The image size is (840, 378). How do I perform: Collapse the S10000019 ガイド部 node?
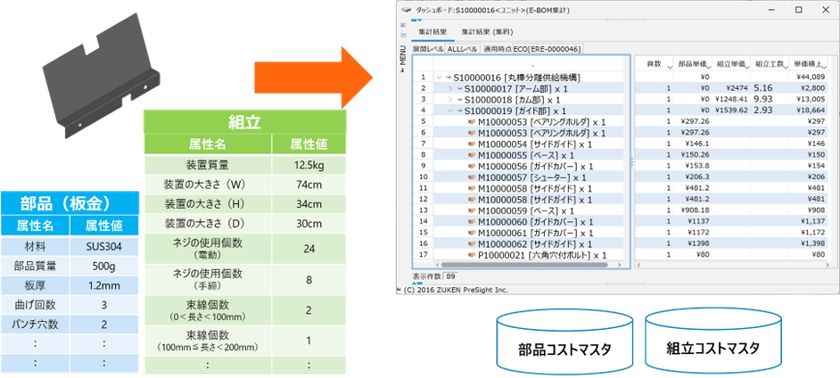click(x=450, y=111)
